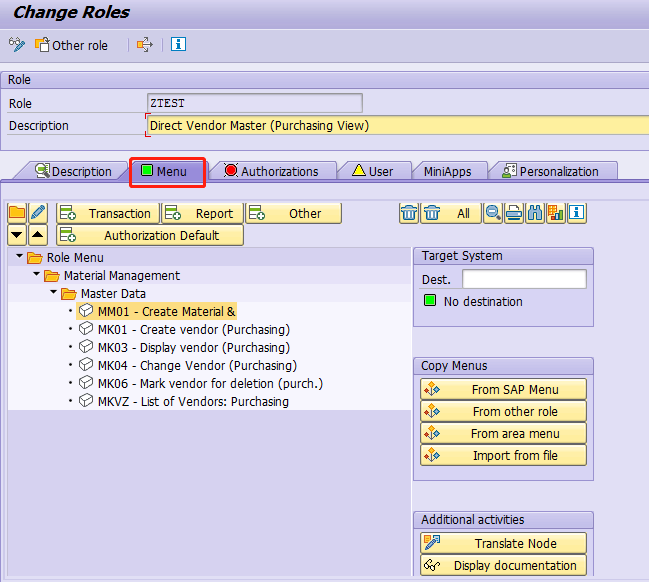Click Display documentation button
Viewport: 649px width, 582px height.
pos(503,565)
